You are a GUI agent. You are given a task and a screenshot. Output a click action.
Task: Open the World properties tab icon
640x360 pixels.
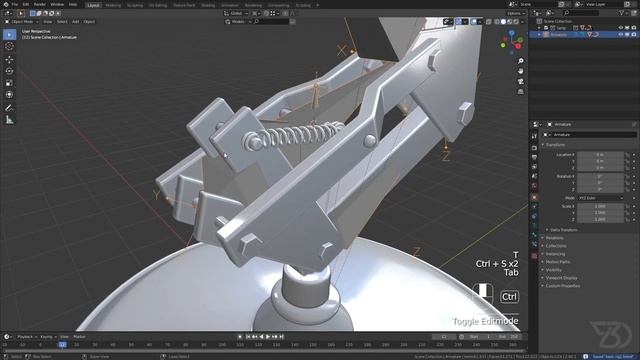click(534, 186)
